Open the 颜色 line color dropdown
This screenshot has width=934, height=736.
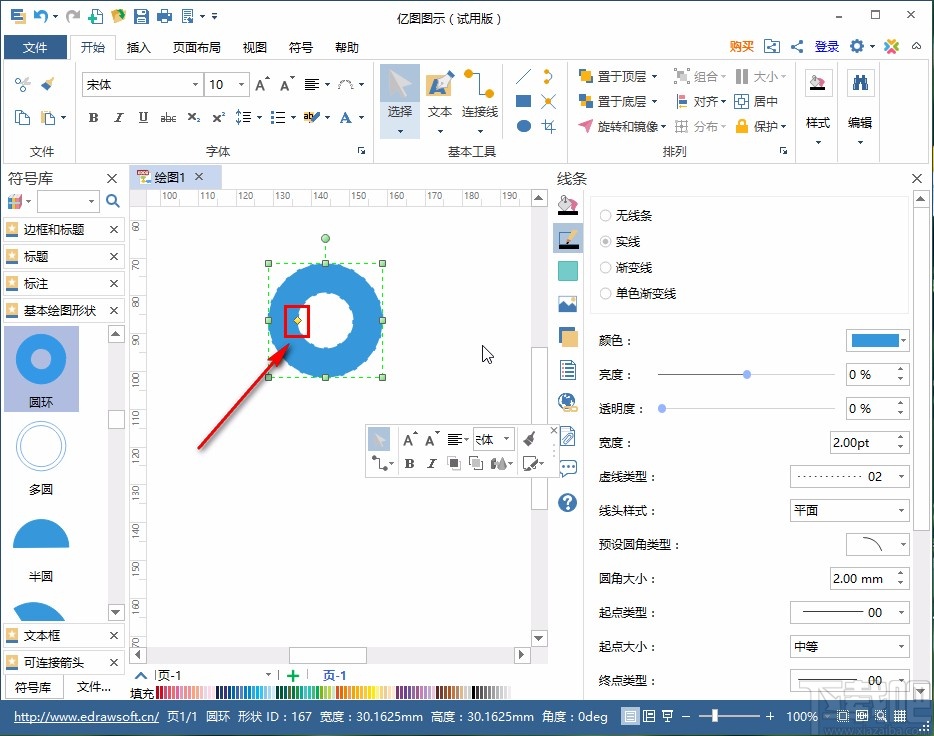(x=877, y=341)
